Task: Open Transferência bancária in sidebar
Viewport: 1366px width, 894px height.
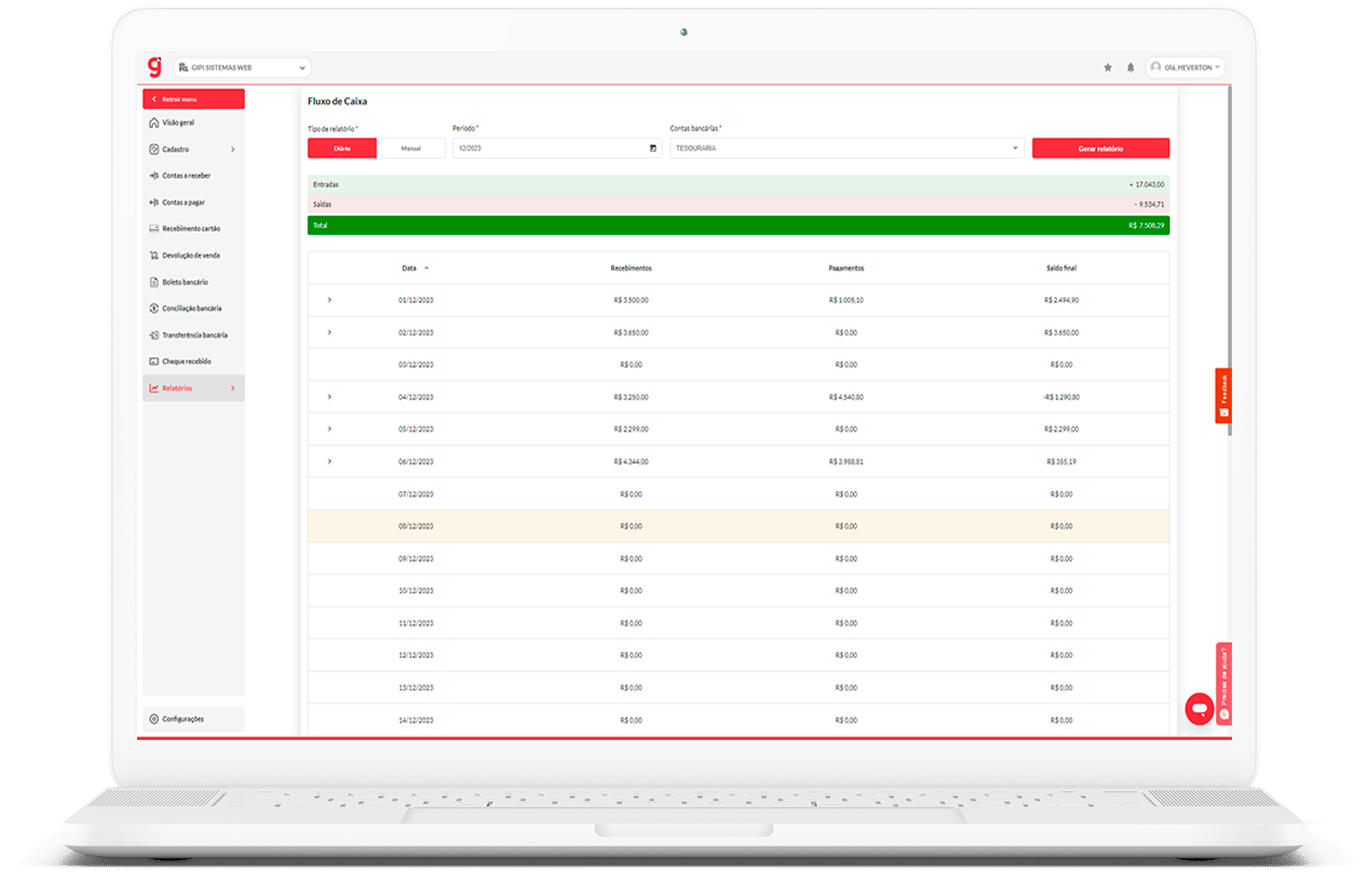Action: (193, 335)
